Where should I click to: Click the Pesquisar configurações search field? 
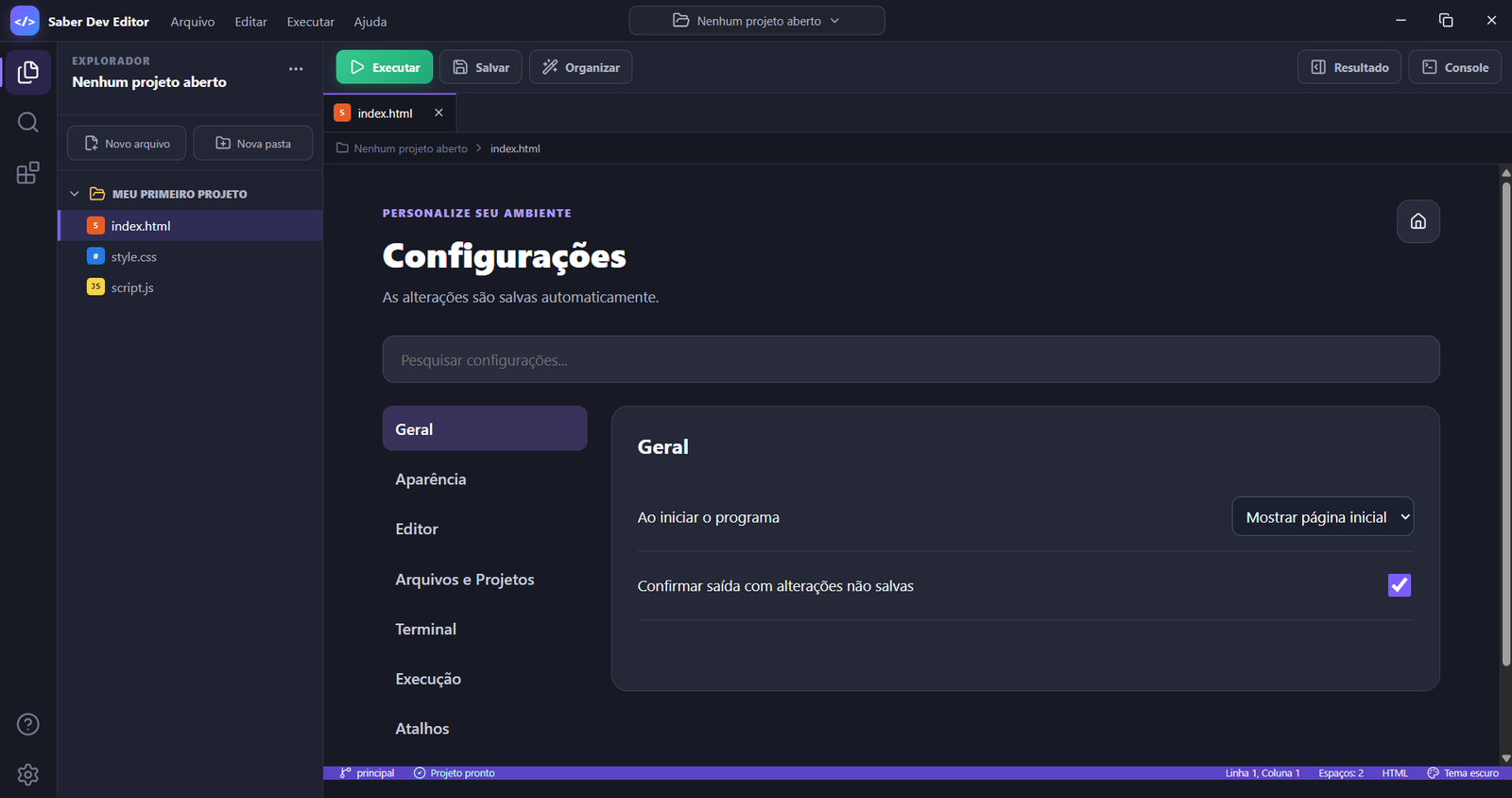point(911,359)
